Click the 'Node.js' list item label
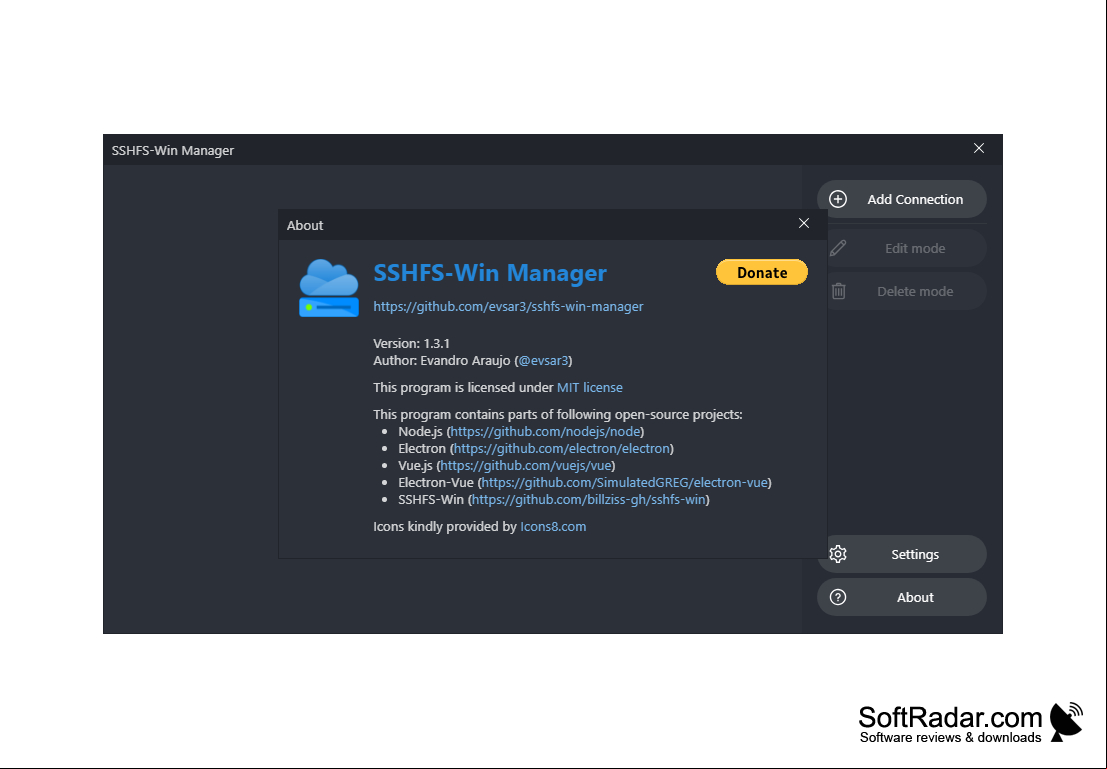 (420, 431)
